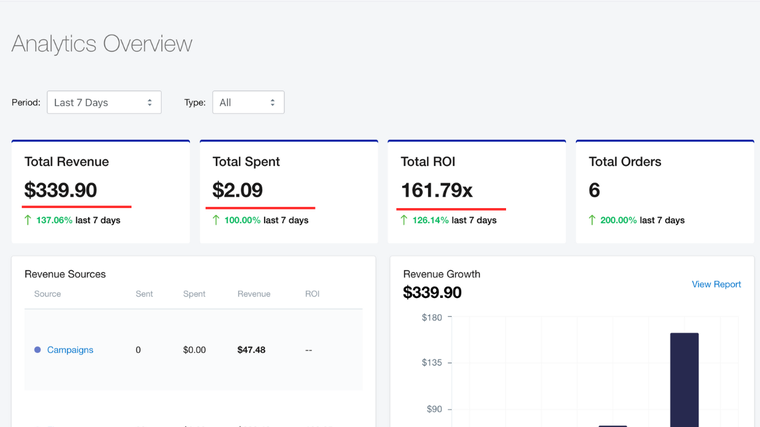The height and width of the screenshot is (427, 760).
Task: Click the Revenue Growth total $339.90
Action: tap(432, 293)
